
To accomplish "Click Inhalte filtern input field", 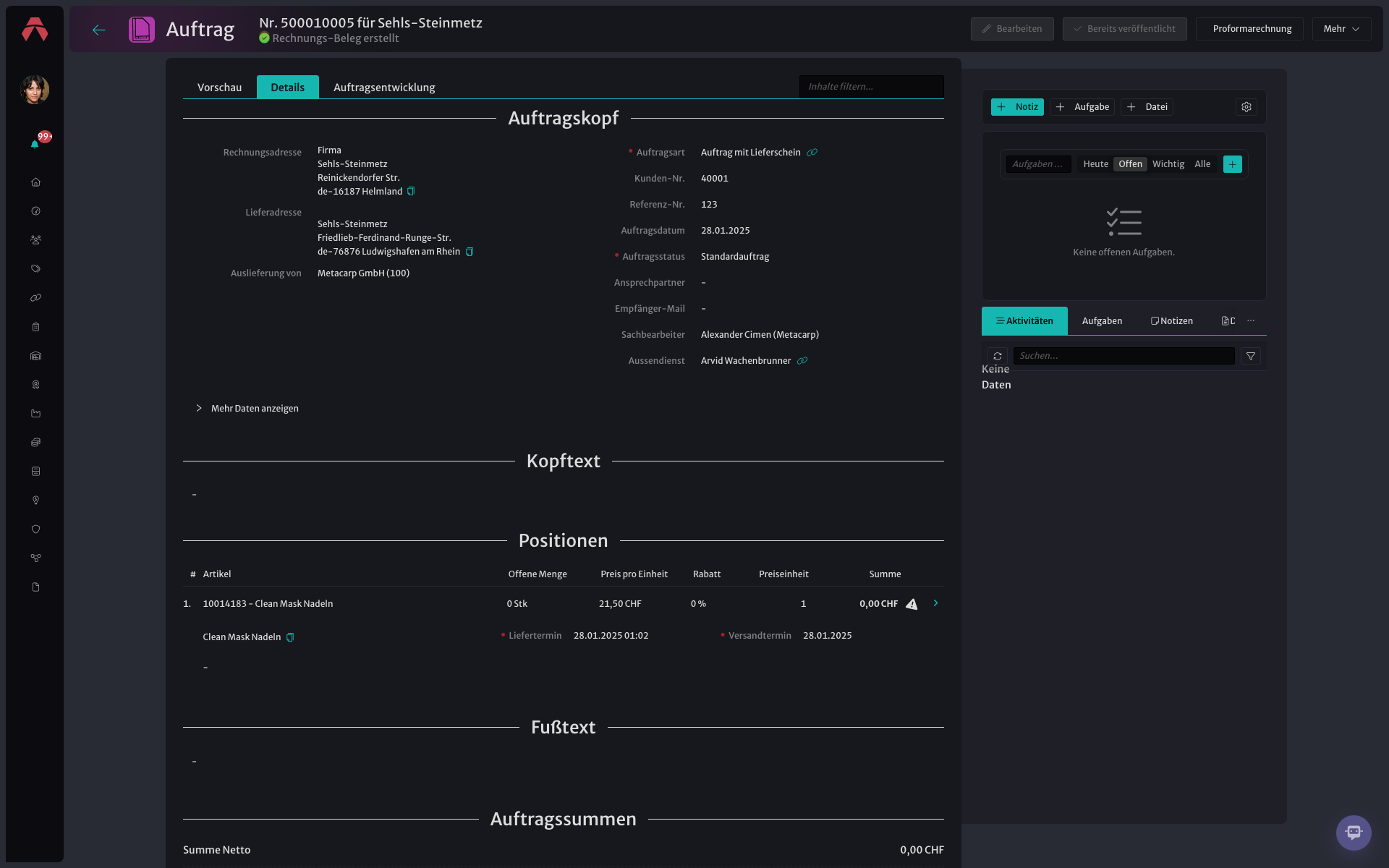I will coord(871,87).
